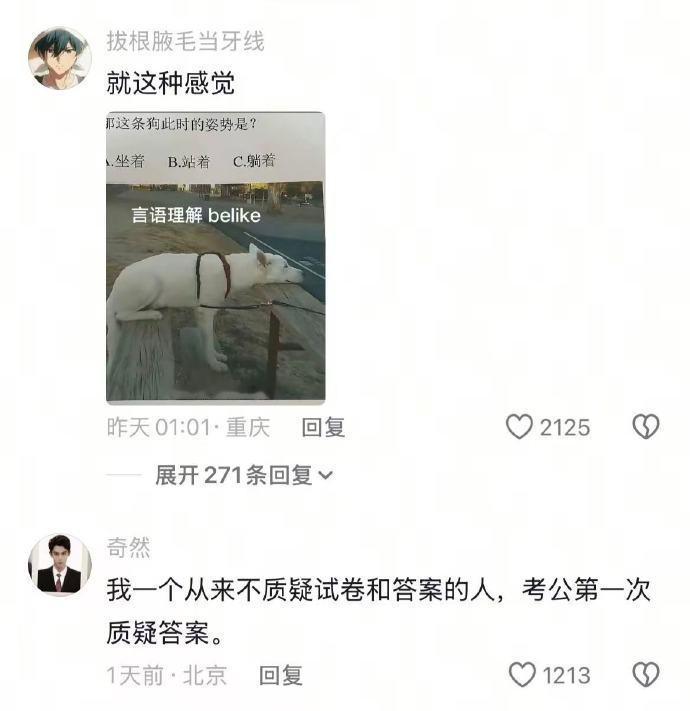Viewport: 690px width, 711px height.
Task: Tap the 1213 like count number
Action: 567,676
